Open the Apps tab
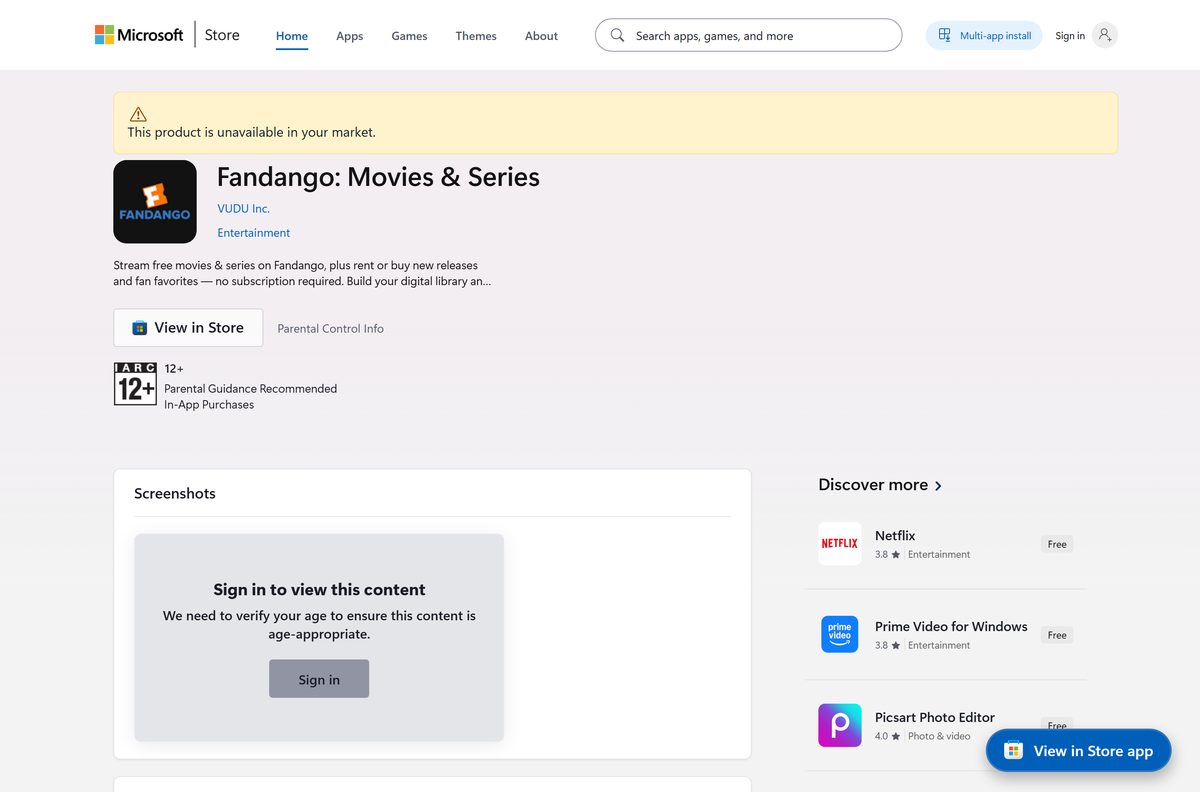Screen dimensions: 1200x792 click(350, 36)
